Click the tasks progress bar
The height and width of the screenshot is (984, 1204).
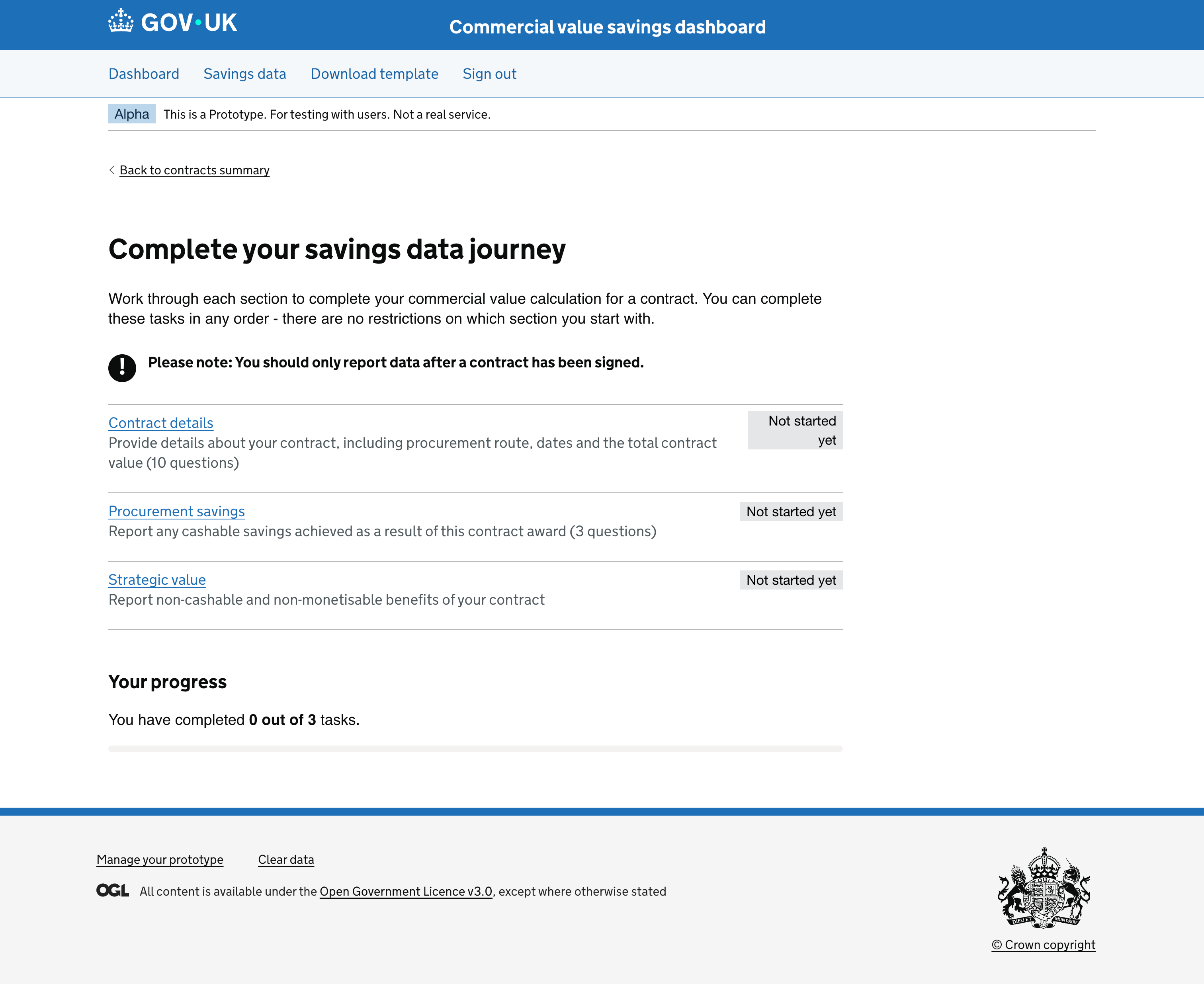pos(476,749)
